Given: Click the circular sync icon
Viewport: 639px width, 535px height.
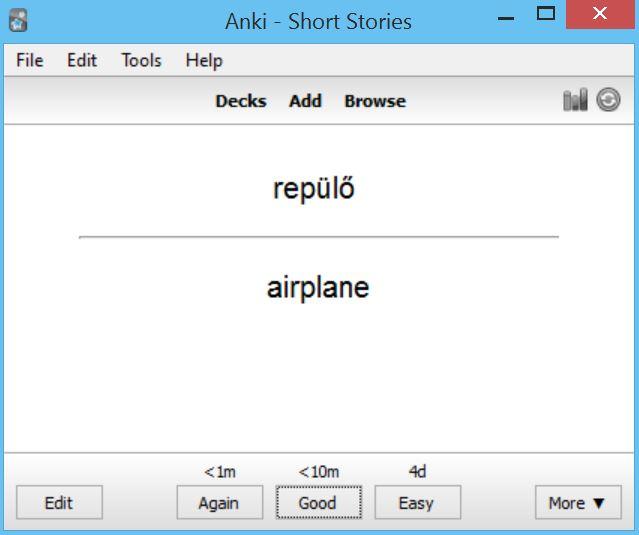Looking at the screenshot, I should [608, 99].
